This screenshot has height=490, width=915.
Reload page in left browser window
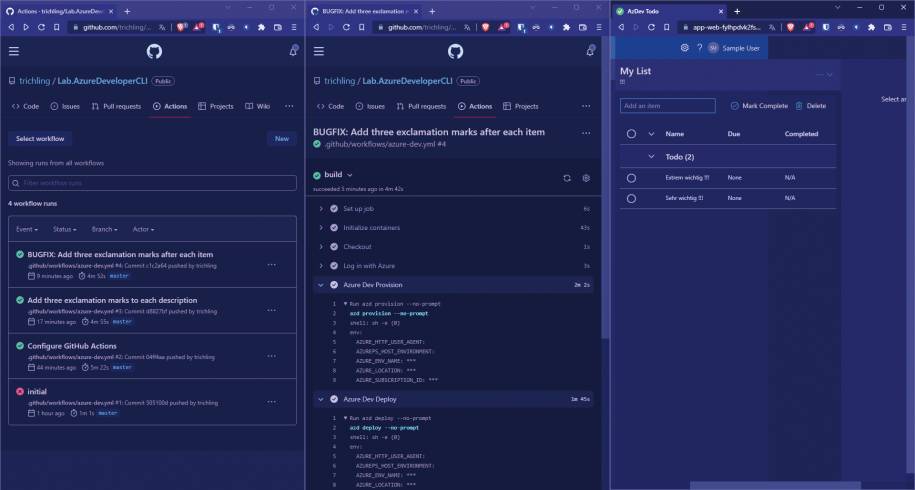(41, 27)
